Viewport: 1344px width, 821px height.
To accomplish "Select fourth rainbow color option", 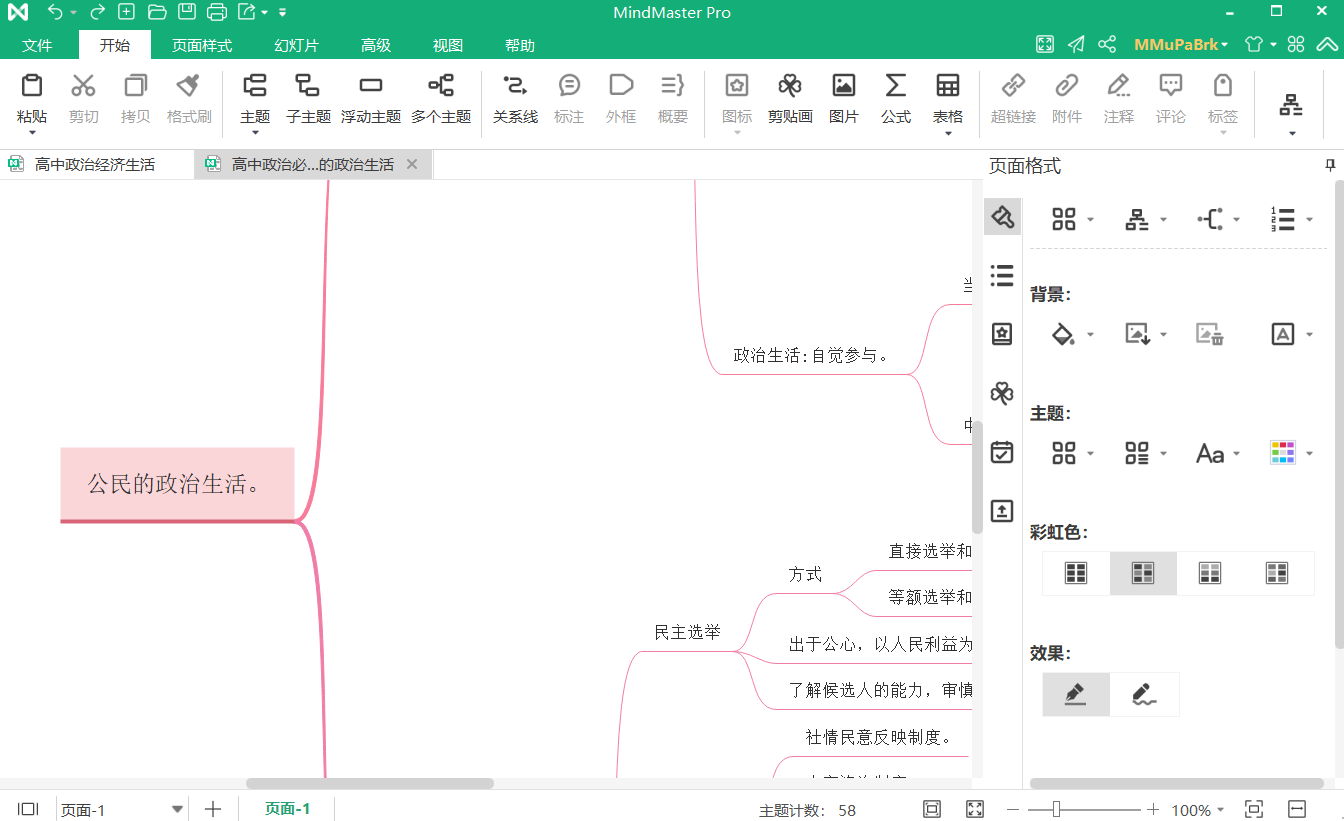I will [x=1277, y=573].
